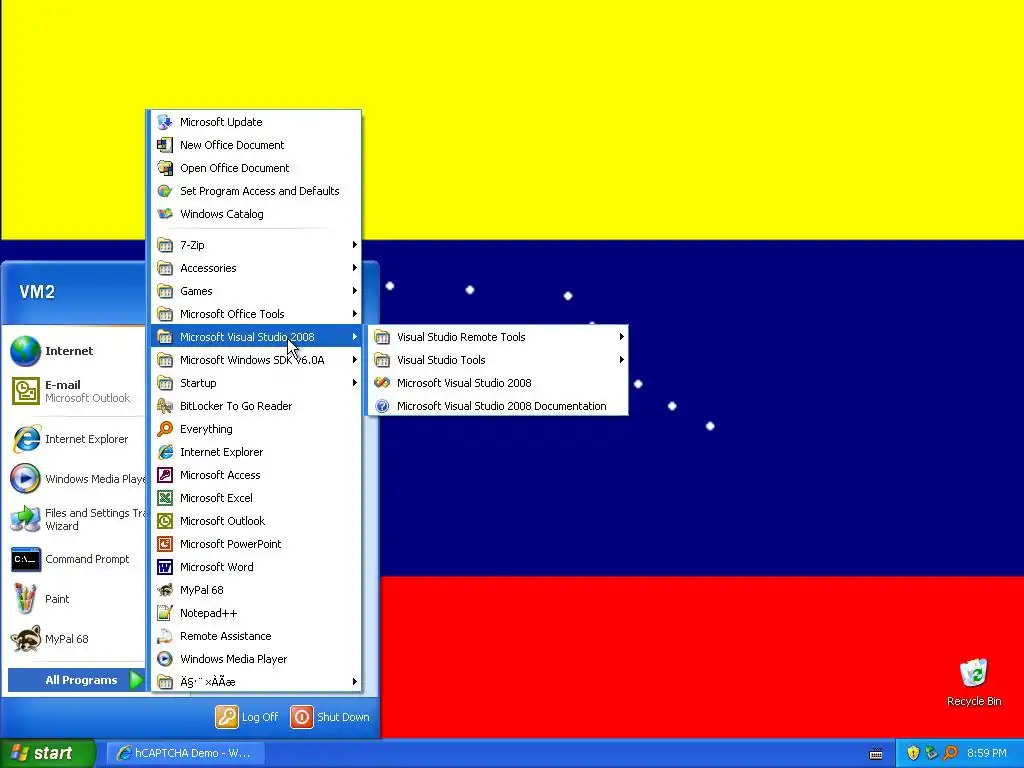Click the Internet globe icon in Start menu
The height and width of the screenshot is (768, 1024).
coord(25,351)
